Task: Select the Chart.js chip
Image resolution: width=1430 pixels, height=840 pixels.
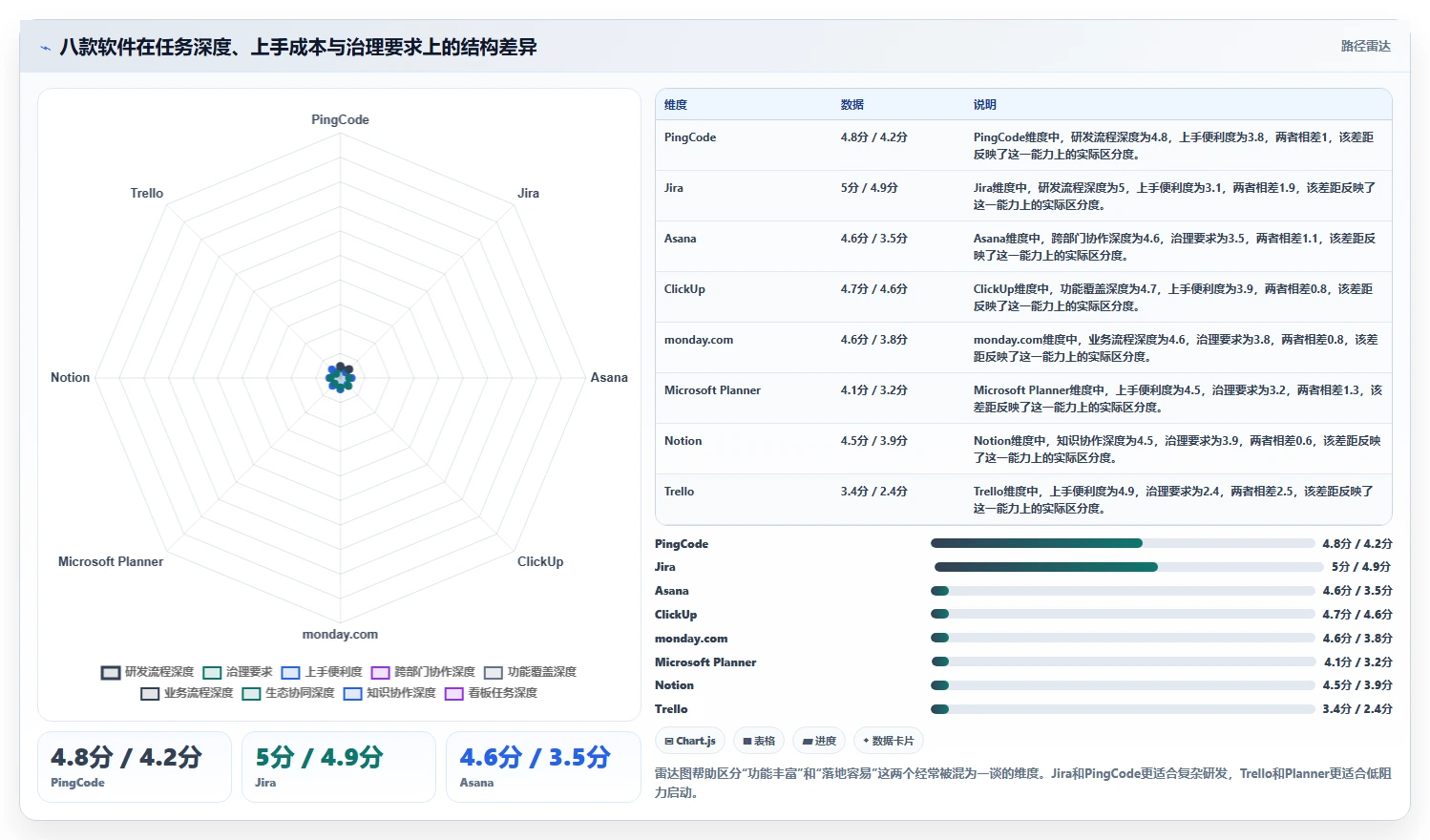Action: click(x=690, y=741)
